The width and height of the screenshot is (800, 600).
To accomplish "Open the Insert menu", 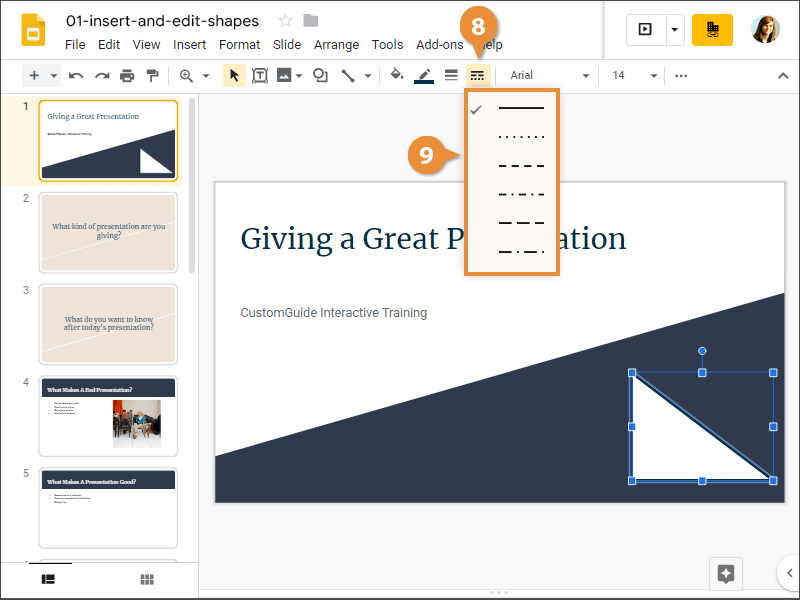I will pos(189,45).
